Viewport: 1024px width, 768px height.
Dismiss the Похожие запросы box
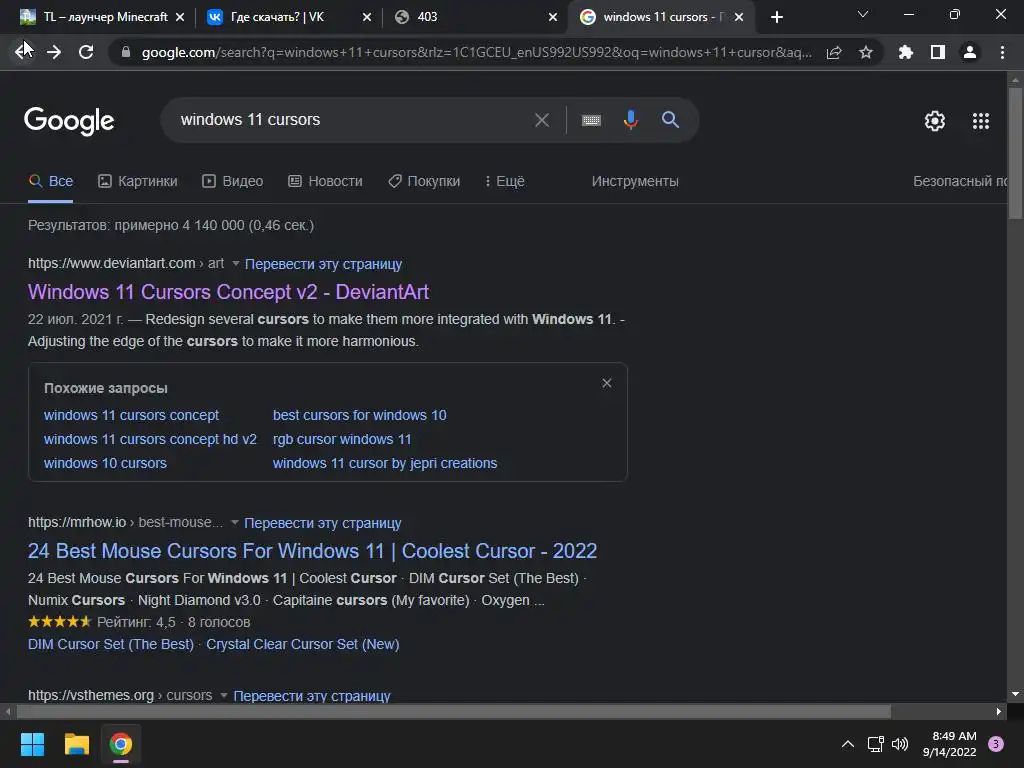click(607, 383)
